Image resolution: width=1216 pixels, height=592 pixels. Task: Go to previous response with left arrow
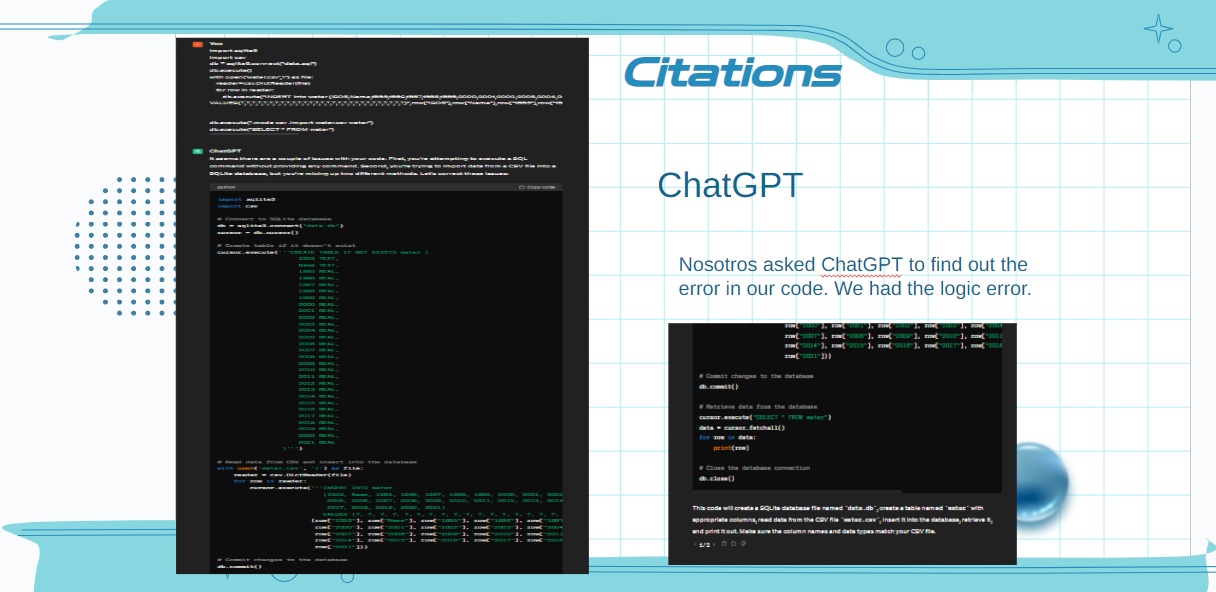click(x=695, y=544)
